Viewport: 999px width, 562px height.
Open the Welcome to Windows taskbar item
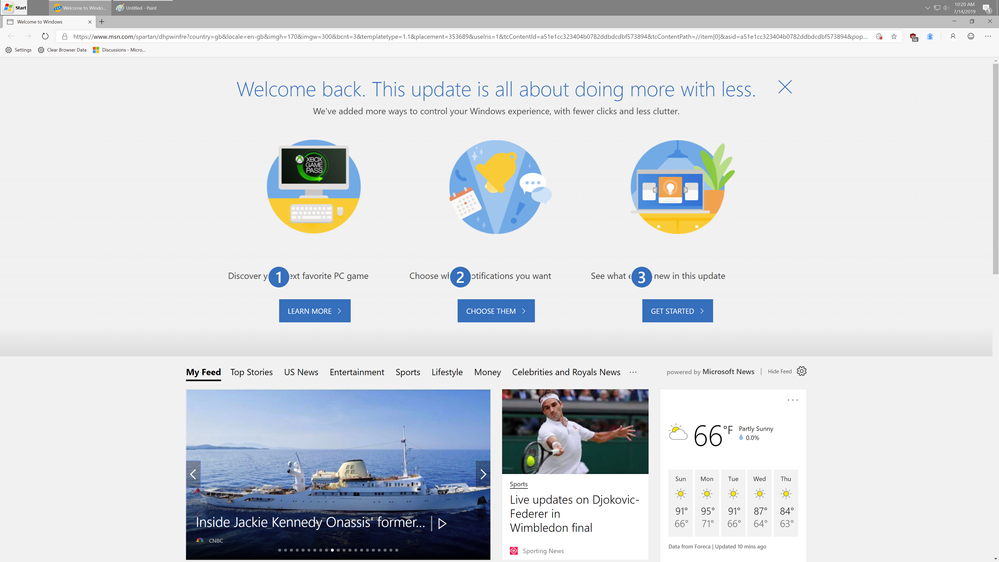point(80,8)
